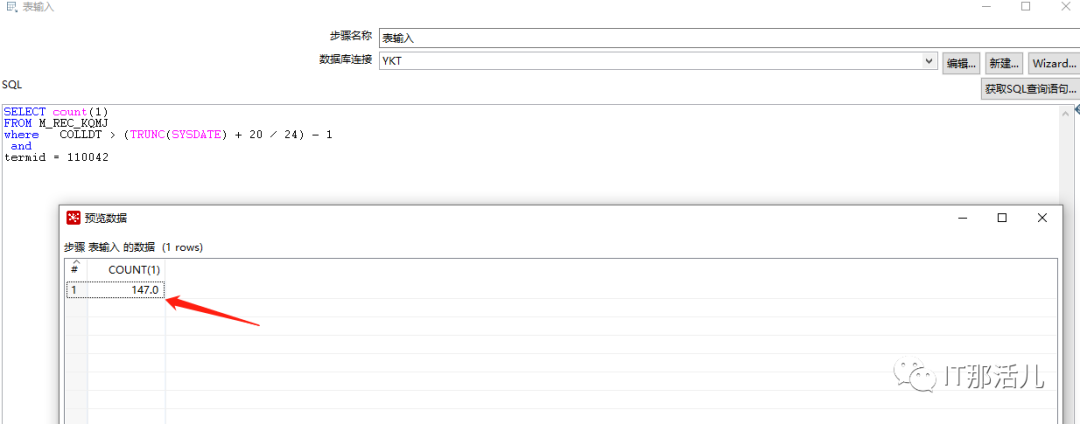Select the 147.0 result cell
Viewport: 1080px width, 424px height.
click(126, 290)
